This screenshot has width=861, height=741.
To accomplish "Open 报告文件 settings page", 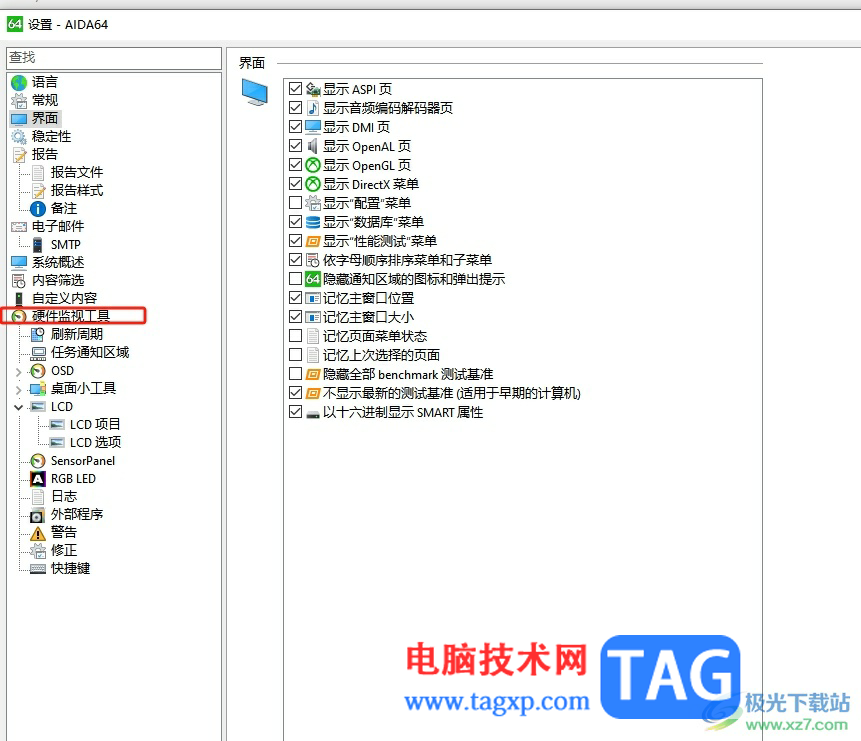I will (x=77, y=172).
